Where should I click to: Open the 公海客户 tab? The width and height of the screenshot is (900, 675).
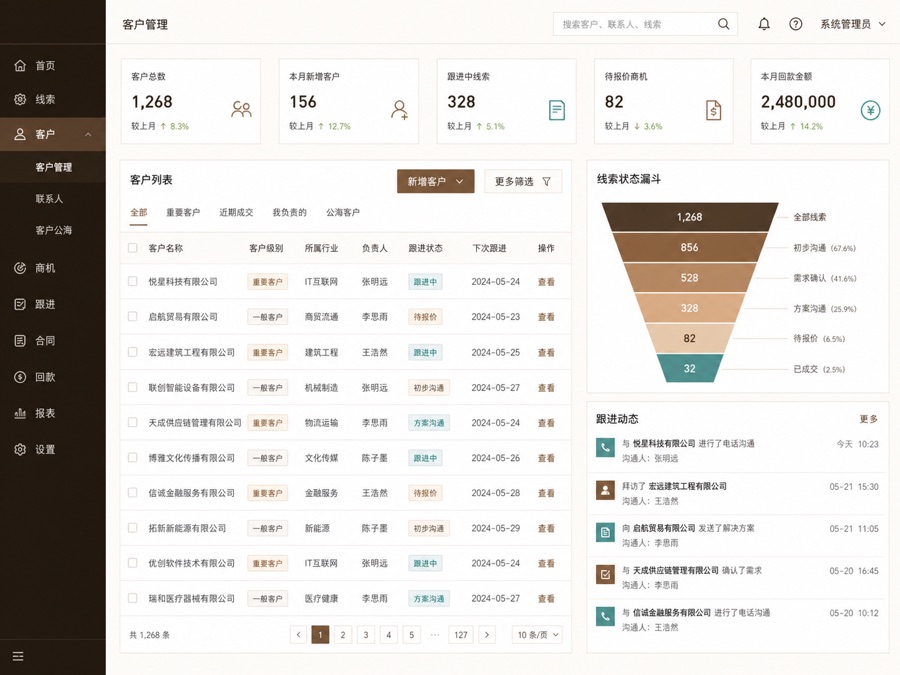[343, 212]
